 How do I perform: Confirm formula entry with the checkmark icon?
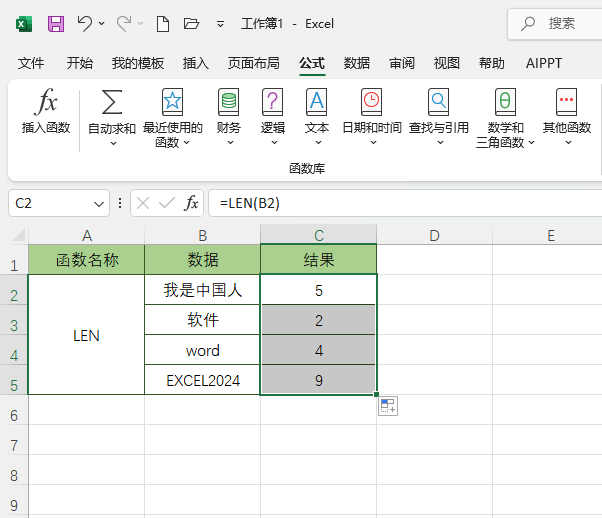[167, 203]
